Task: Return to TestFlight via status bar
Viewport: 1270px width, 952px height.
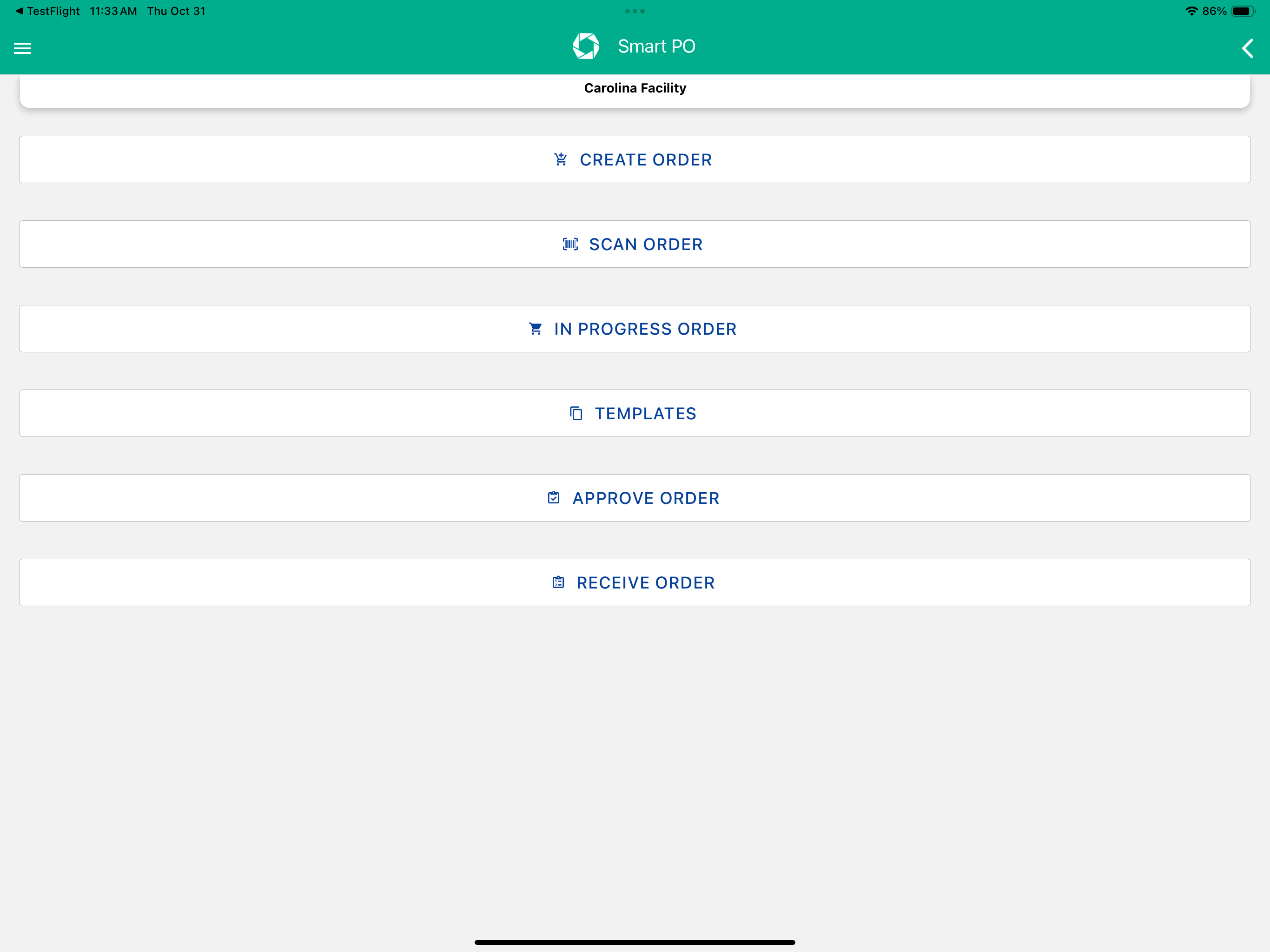Action: pos(48,11)
